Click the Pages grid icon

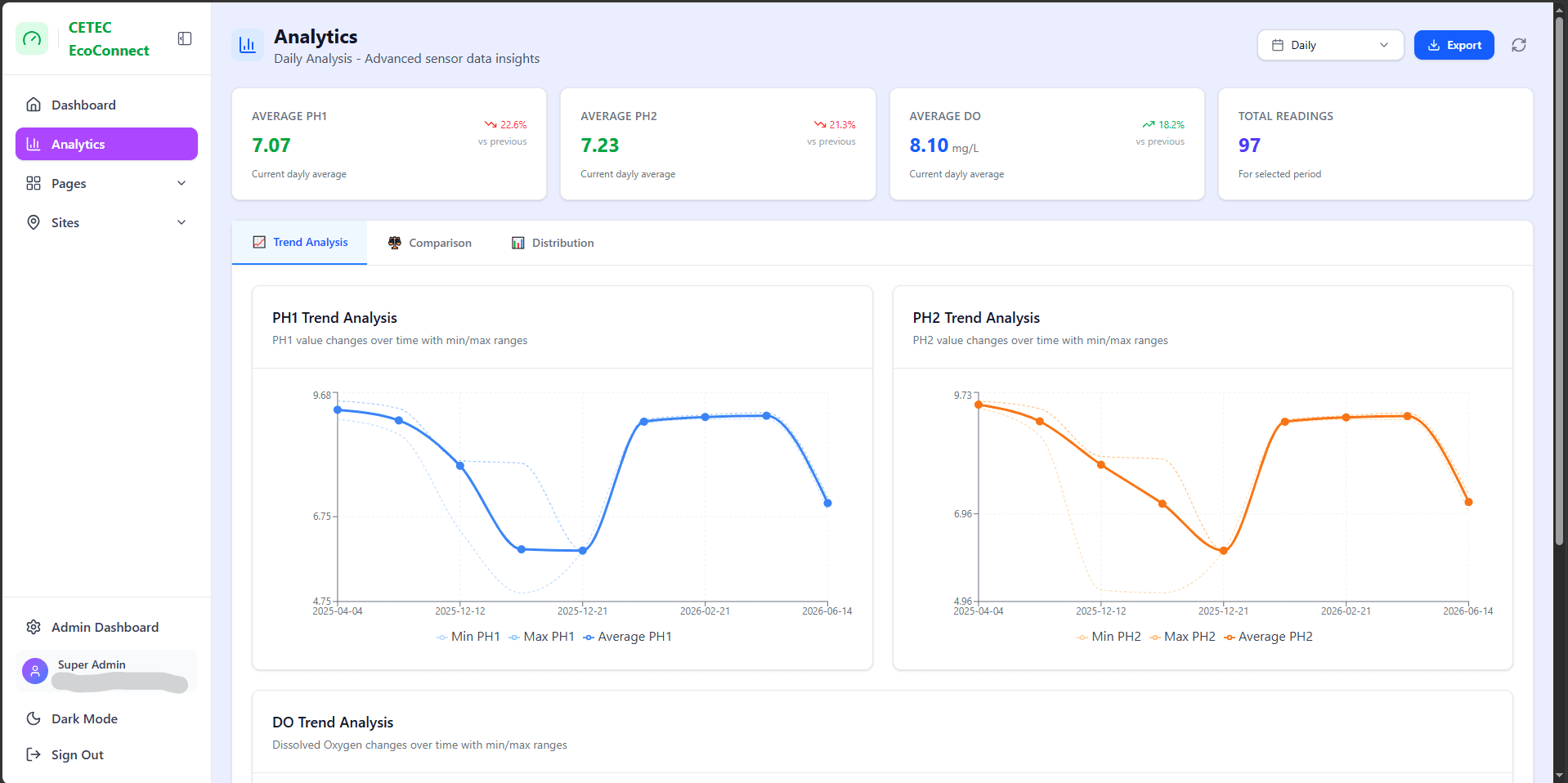coord(34,183)
